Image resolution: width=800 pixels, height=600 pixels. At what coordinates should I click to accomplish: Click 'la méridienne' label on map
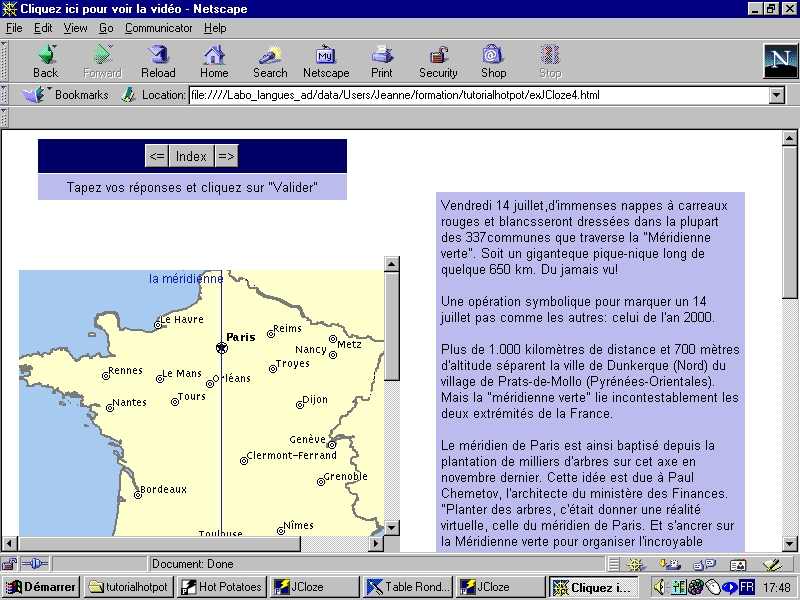[x=186, y=279]
